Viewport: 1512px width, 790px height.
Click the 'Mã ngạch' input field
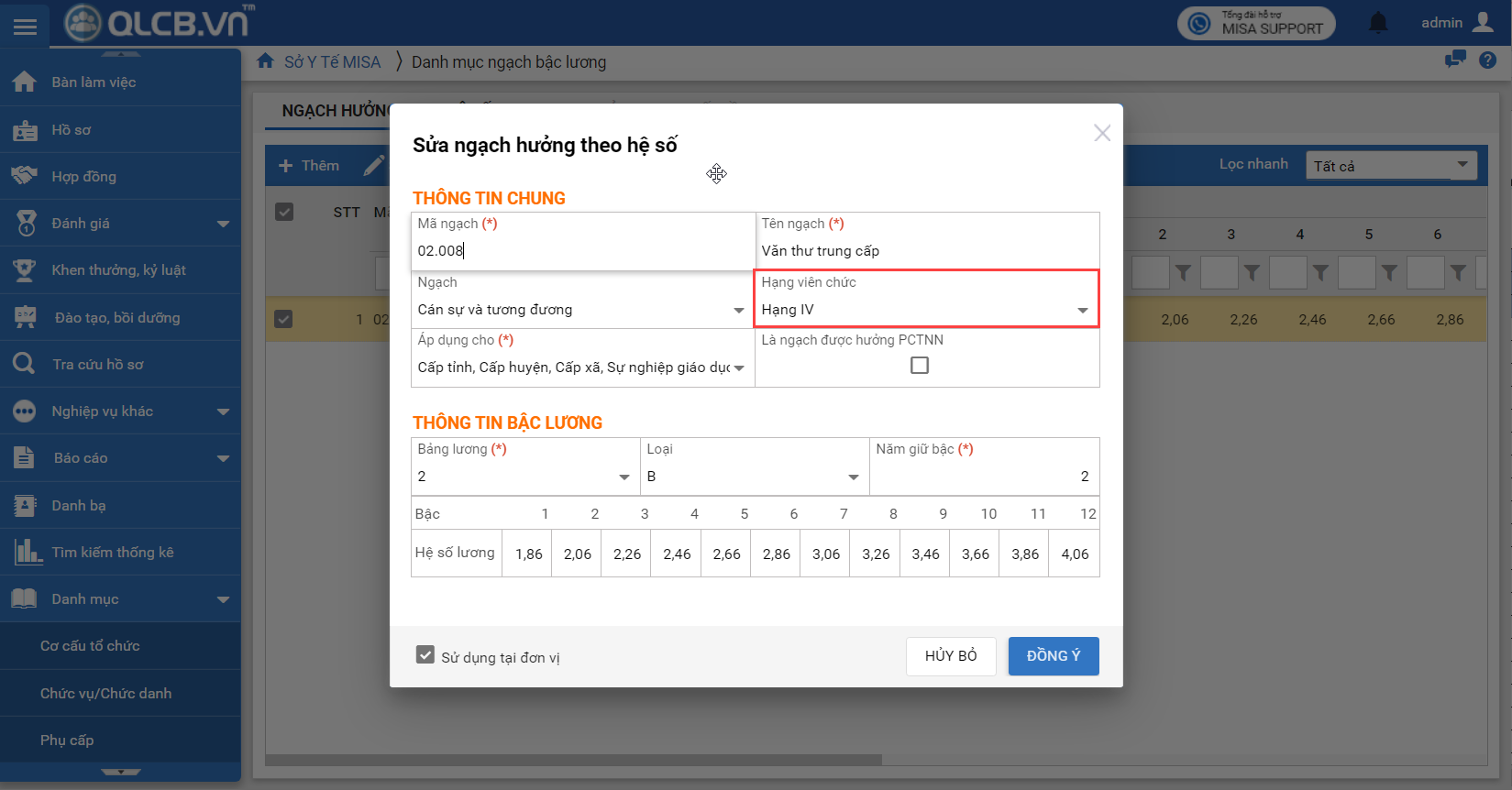(582, 251)
